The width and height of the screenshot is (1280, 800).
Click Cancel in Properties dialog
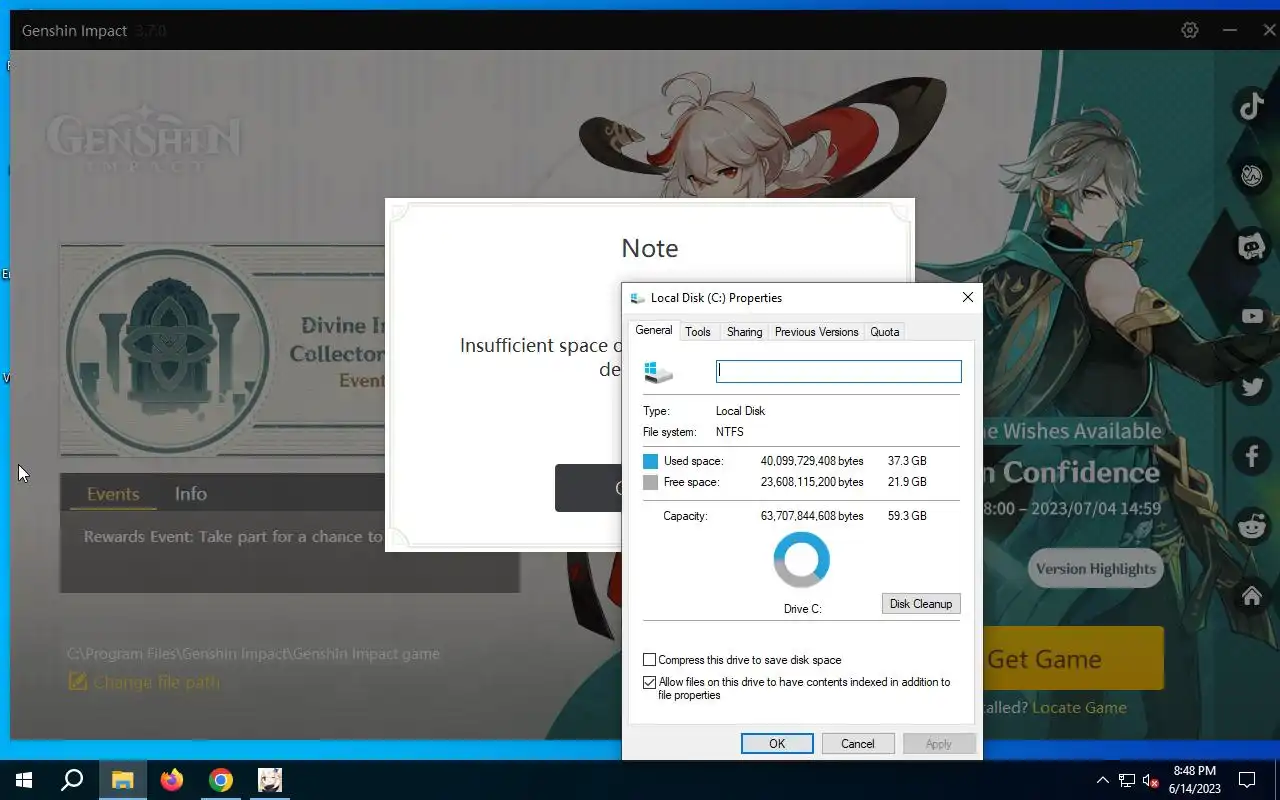click(858, 743)
